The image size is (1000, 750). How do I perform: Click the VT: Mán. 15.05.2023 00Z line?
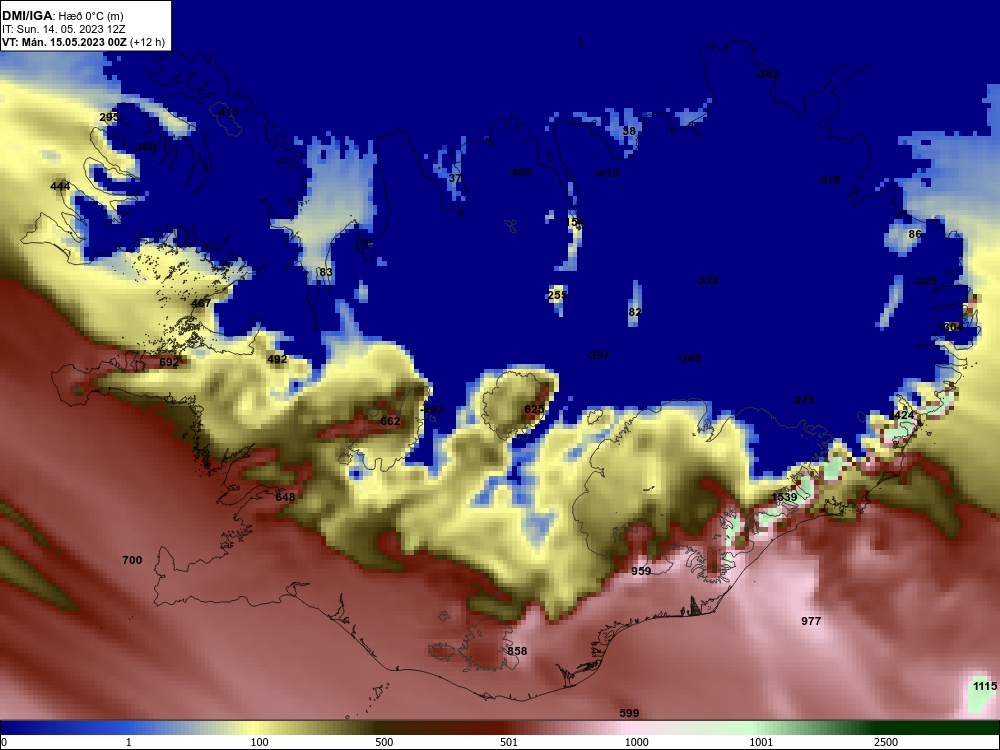(x=83, y=42)
